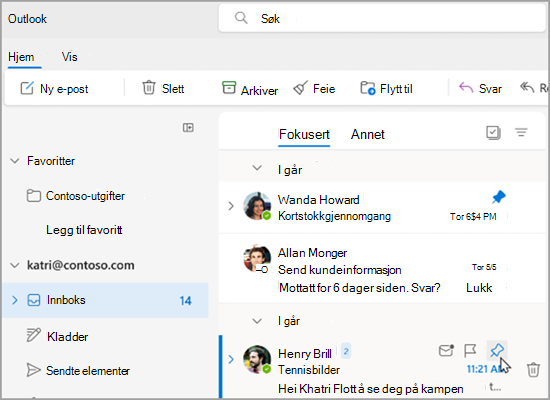Flag the Henry Brill message
The image size is (550, 400).
tap(470, 350)
